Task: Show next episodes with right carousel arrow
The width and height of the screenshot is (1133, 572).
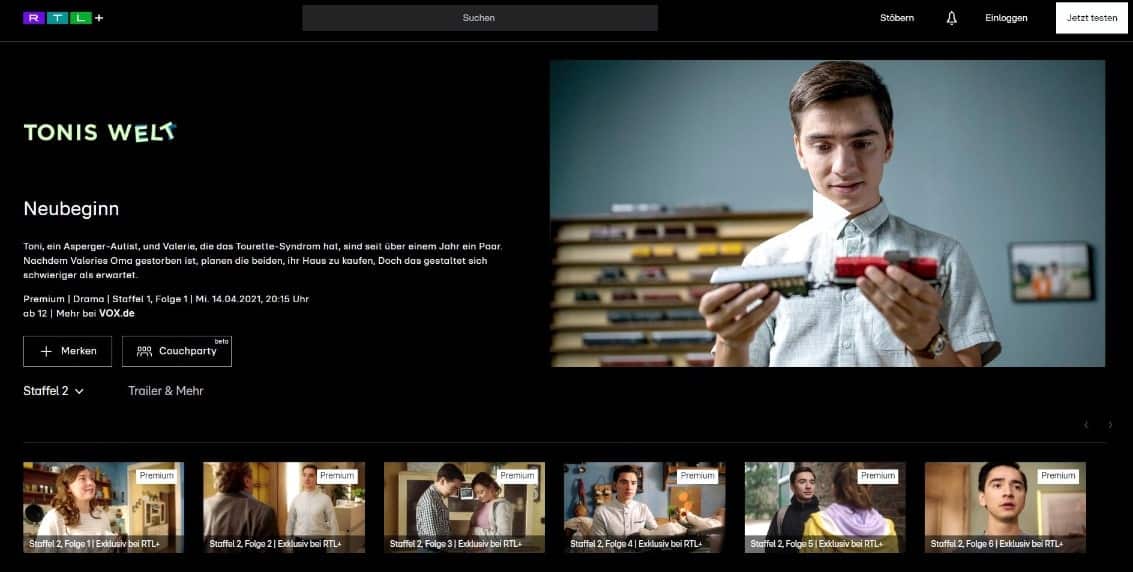Action: (x=1111, y=425)
